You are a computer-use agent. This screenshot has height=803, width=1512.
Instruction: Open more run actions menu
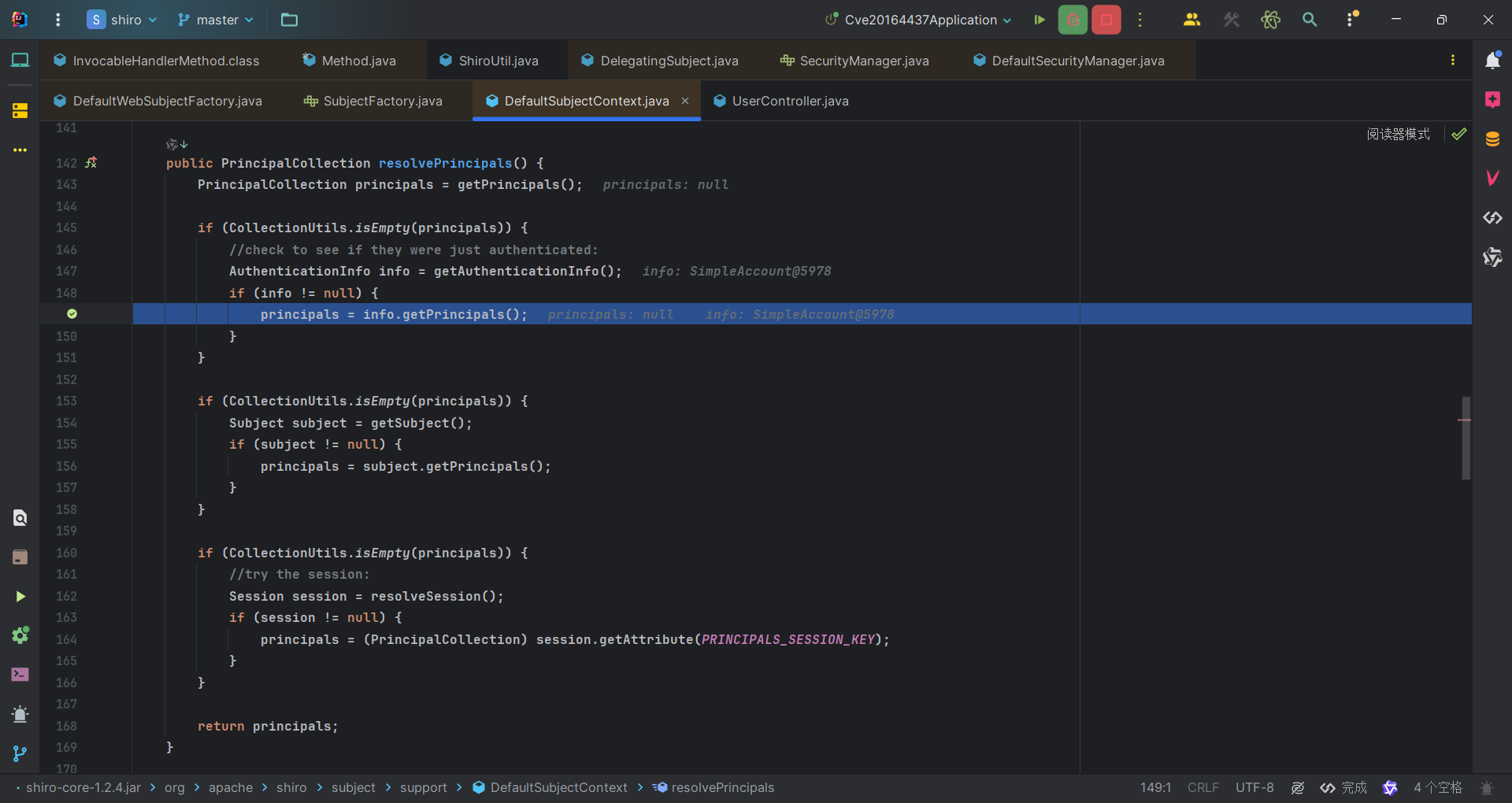1140,20
